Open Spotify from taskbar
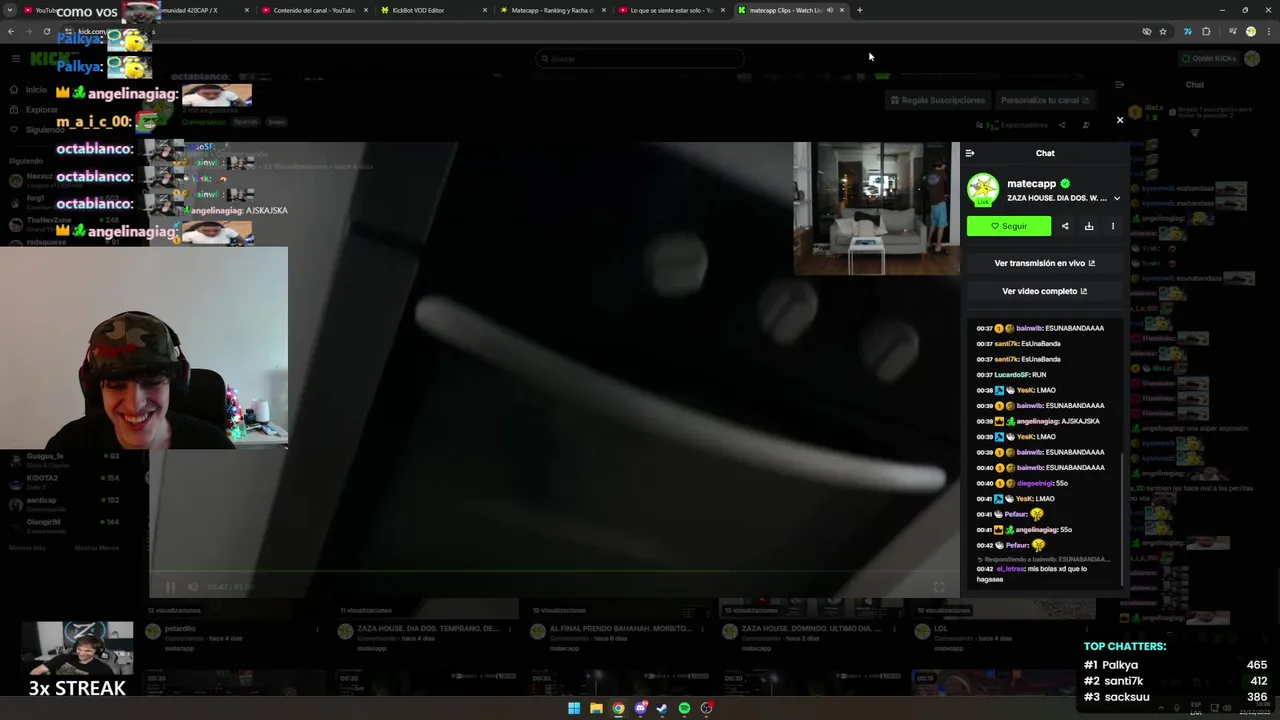 684,708
